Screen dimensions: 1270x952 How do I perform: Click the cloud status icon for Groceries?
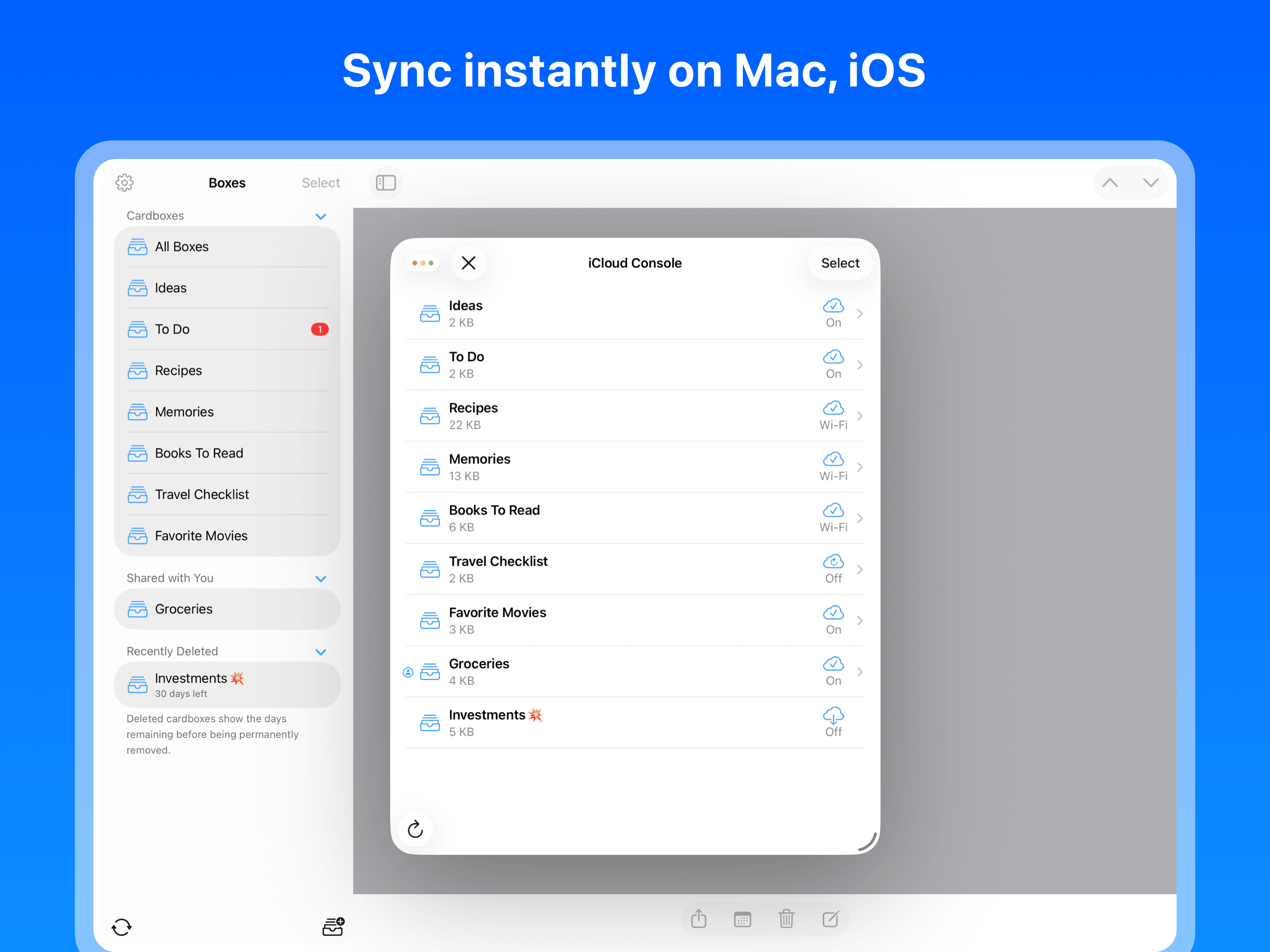(x=833, y=663)
